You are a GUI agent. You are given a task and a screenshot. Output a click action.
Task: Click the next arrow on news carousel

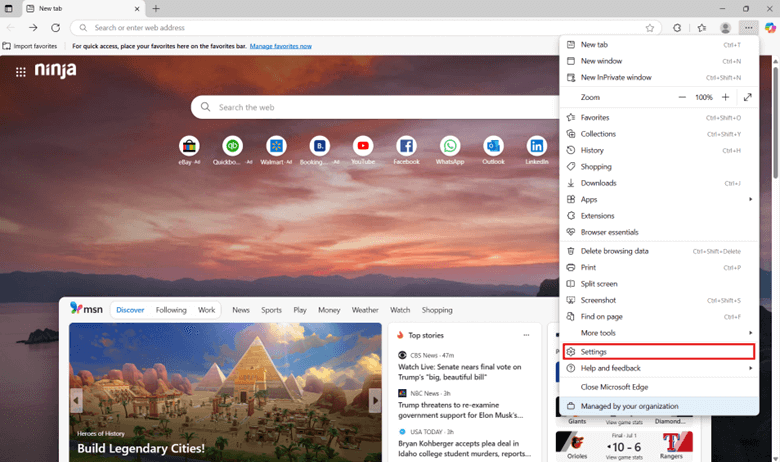[375, 400]
